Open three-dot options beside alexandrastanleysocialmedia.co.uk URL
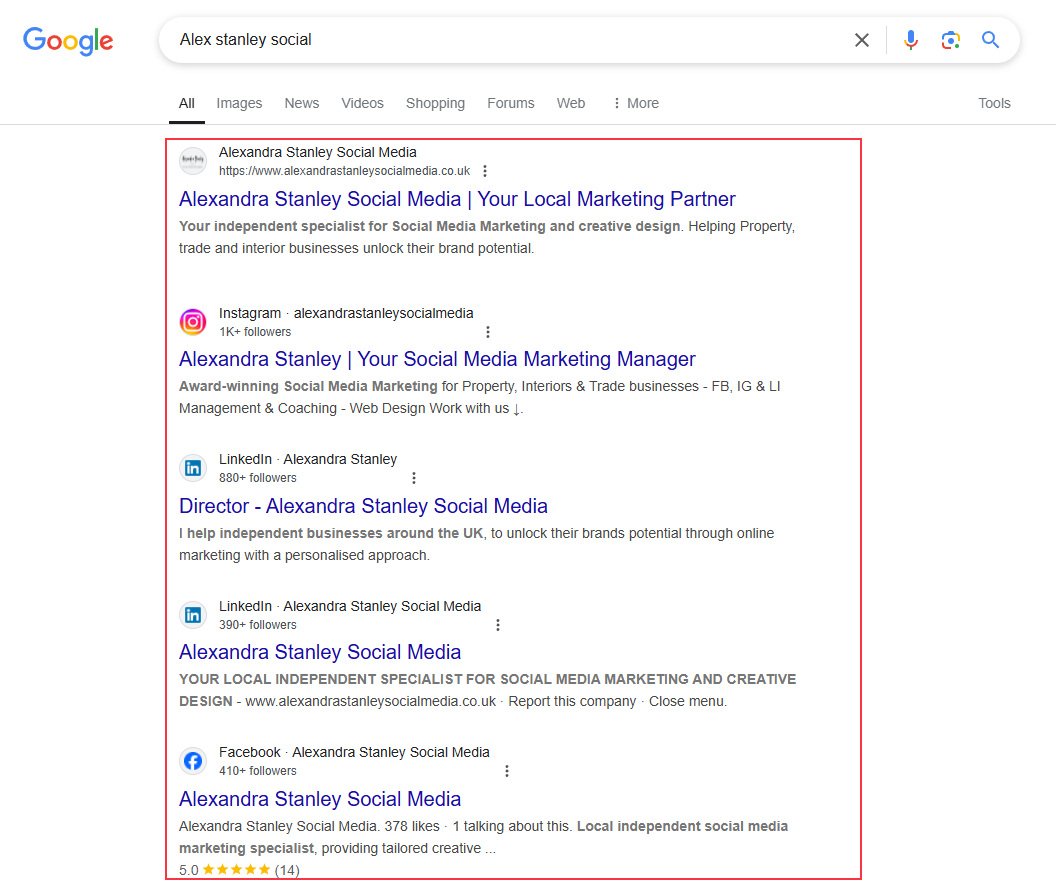Viewport: 1056px width, 887px height. coord(485,171)
